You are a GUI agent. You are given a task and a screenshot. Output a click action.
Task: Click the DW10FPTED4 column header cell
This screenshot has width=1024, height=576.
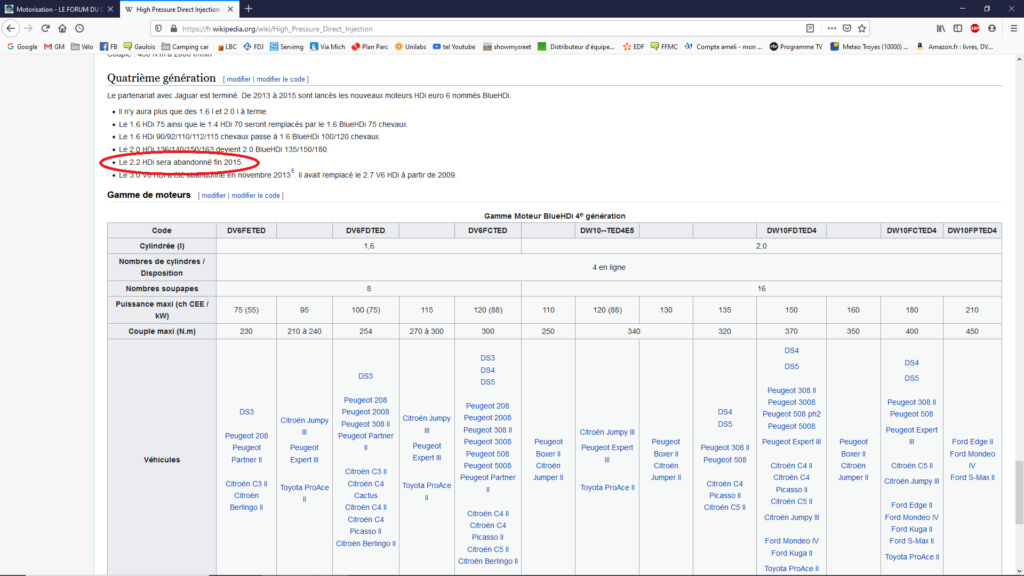pos(972,231)
